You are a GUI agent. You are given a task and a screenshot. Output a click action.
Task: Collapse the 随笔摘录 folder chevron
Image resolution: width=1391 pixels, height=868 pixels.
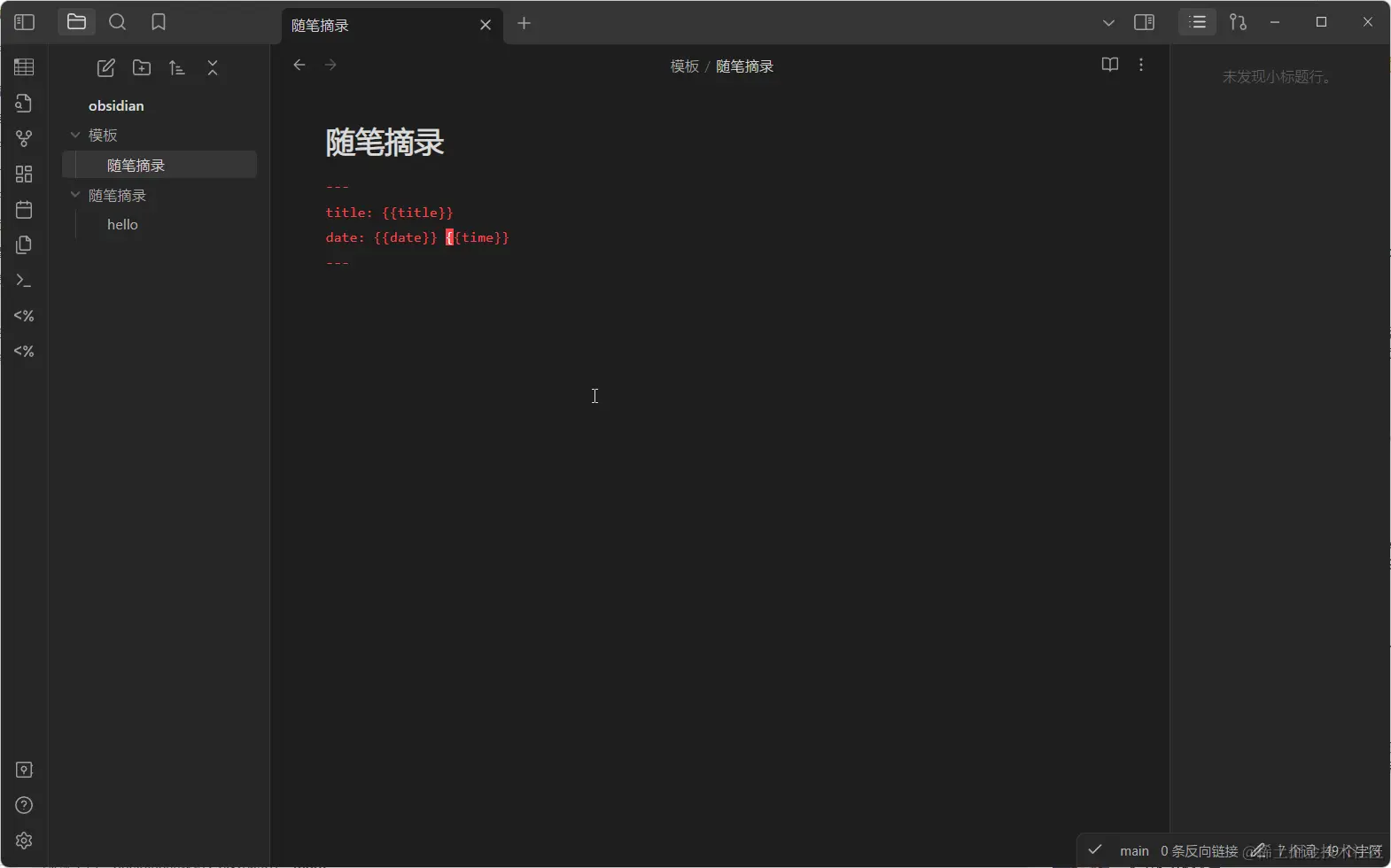(x=75, y=195)
